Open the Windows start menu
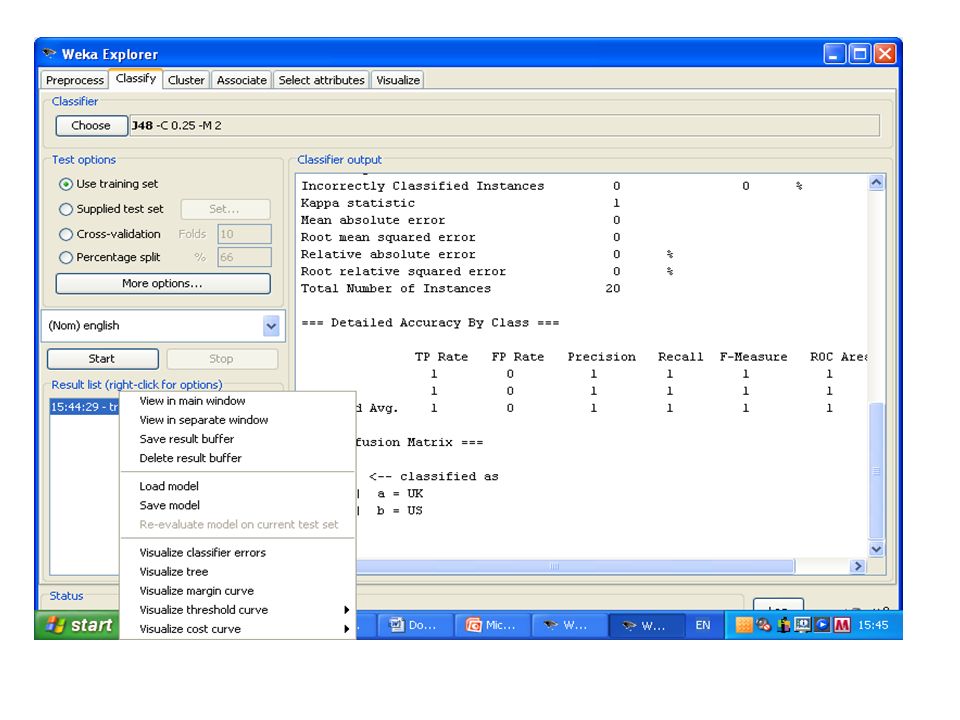 [77, 625]
